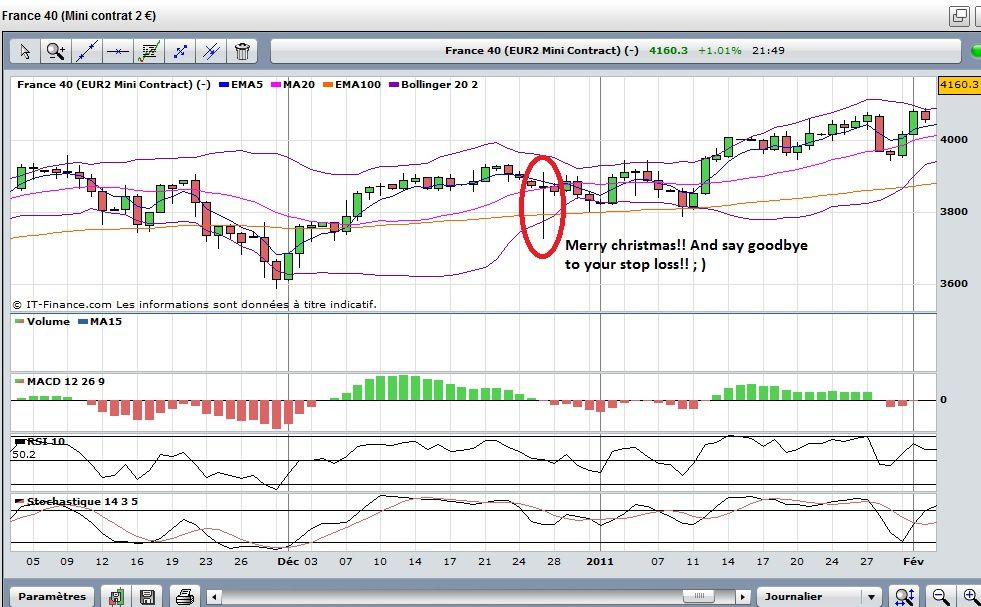Click the green 4160.3 price in header
This screenshot has height=607, width=981.
click(668, 51)
